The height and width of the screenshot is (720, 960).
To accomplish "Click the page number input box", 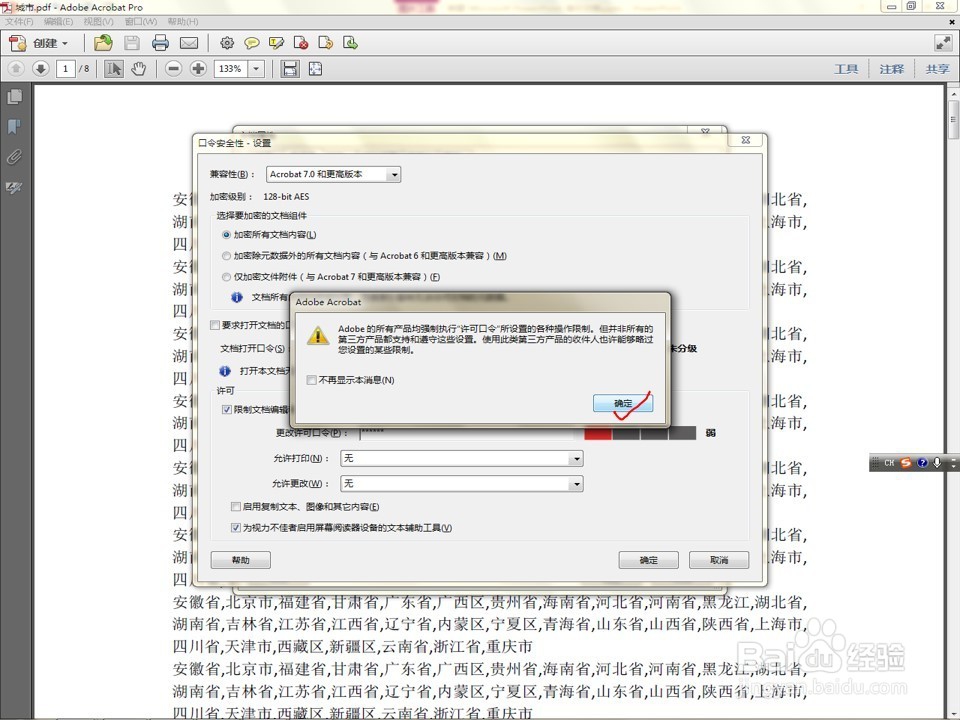I will pos(66,69).
